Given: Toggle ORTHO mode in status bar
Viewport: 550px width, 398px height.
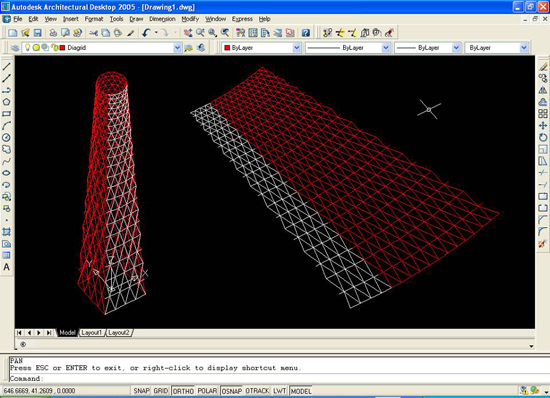Looking at the screenshot, I should [183, 391].
